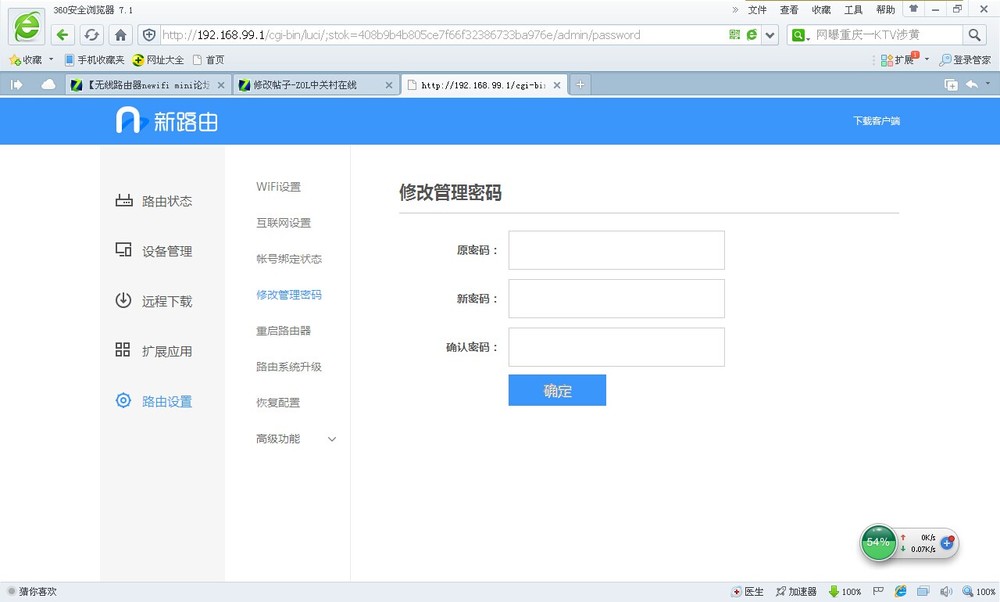This screenshot has width=1000, height=602.
Task: Click the skin shirt icon in title bar
Action: click(x=914, y=9)
